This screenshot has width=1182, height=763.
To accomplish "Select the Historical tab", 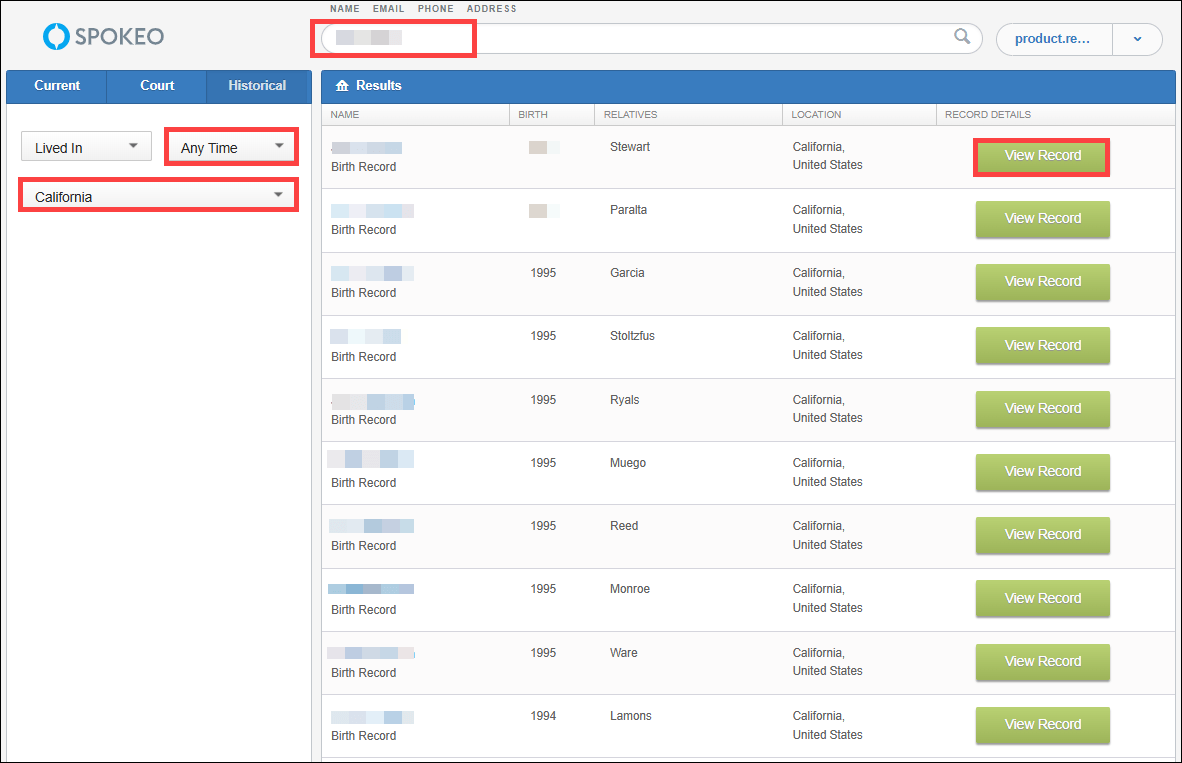I will click(257, 86).
